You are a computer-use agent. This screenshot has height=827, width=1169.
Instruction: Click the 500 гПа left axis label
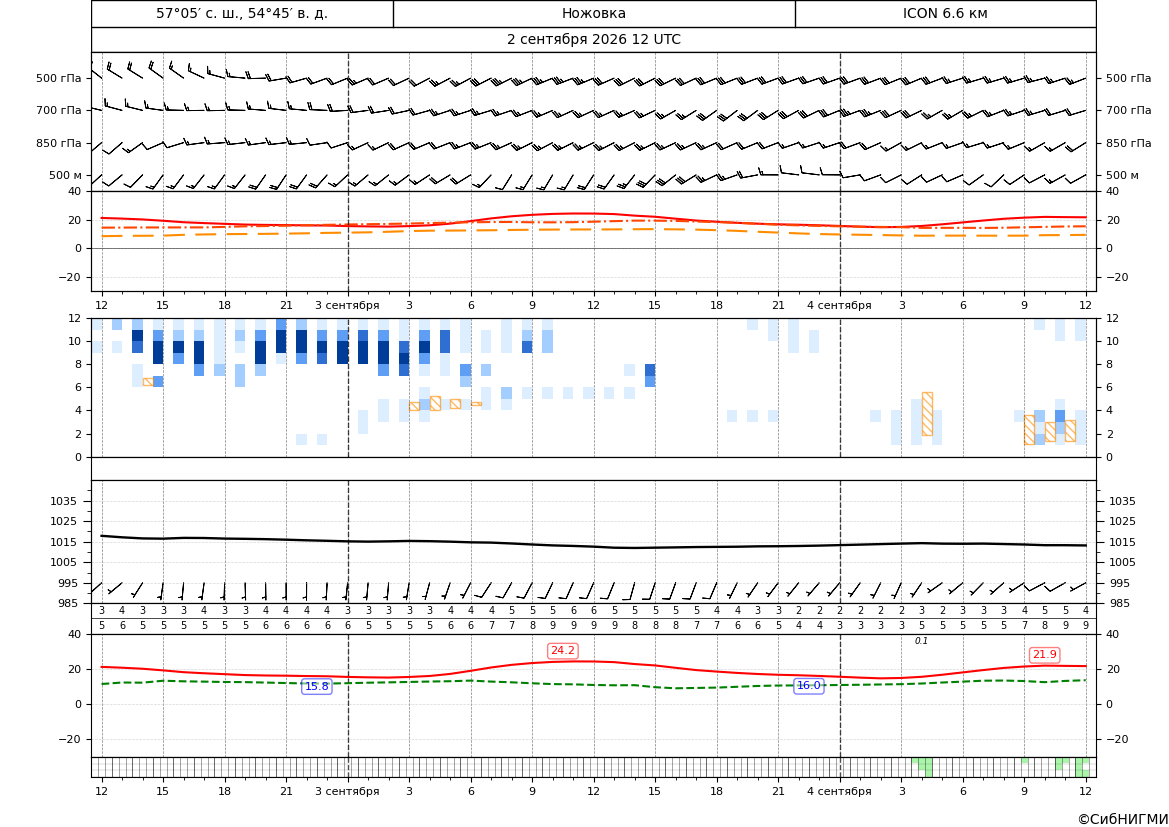pyautogui.click(x=58, y=78)
